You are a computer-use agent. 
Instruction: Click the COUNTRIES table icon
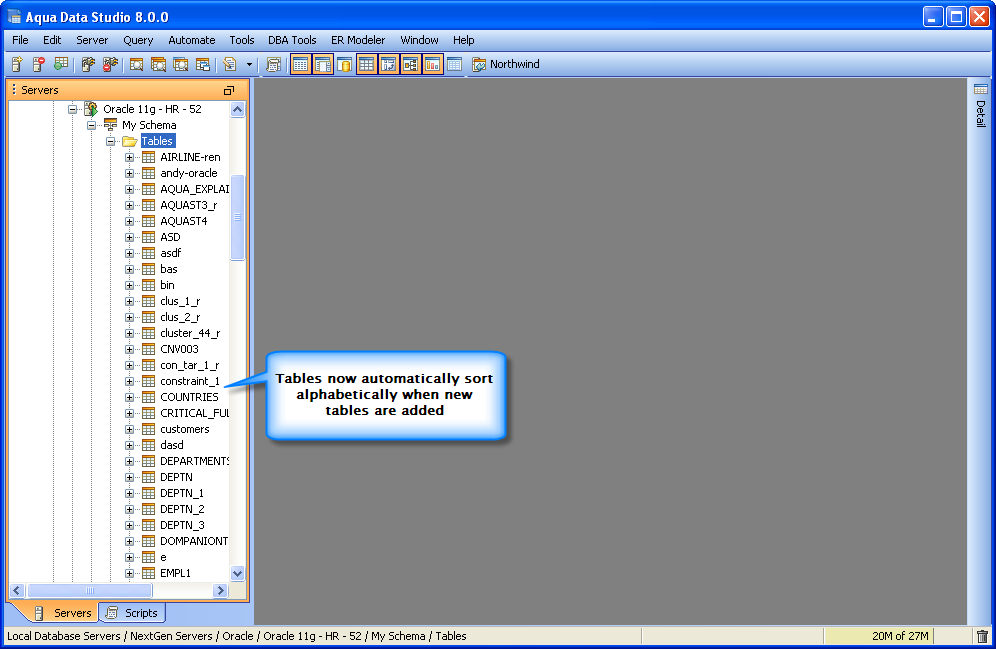coord(149,397)
